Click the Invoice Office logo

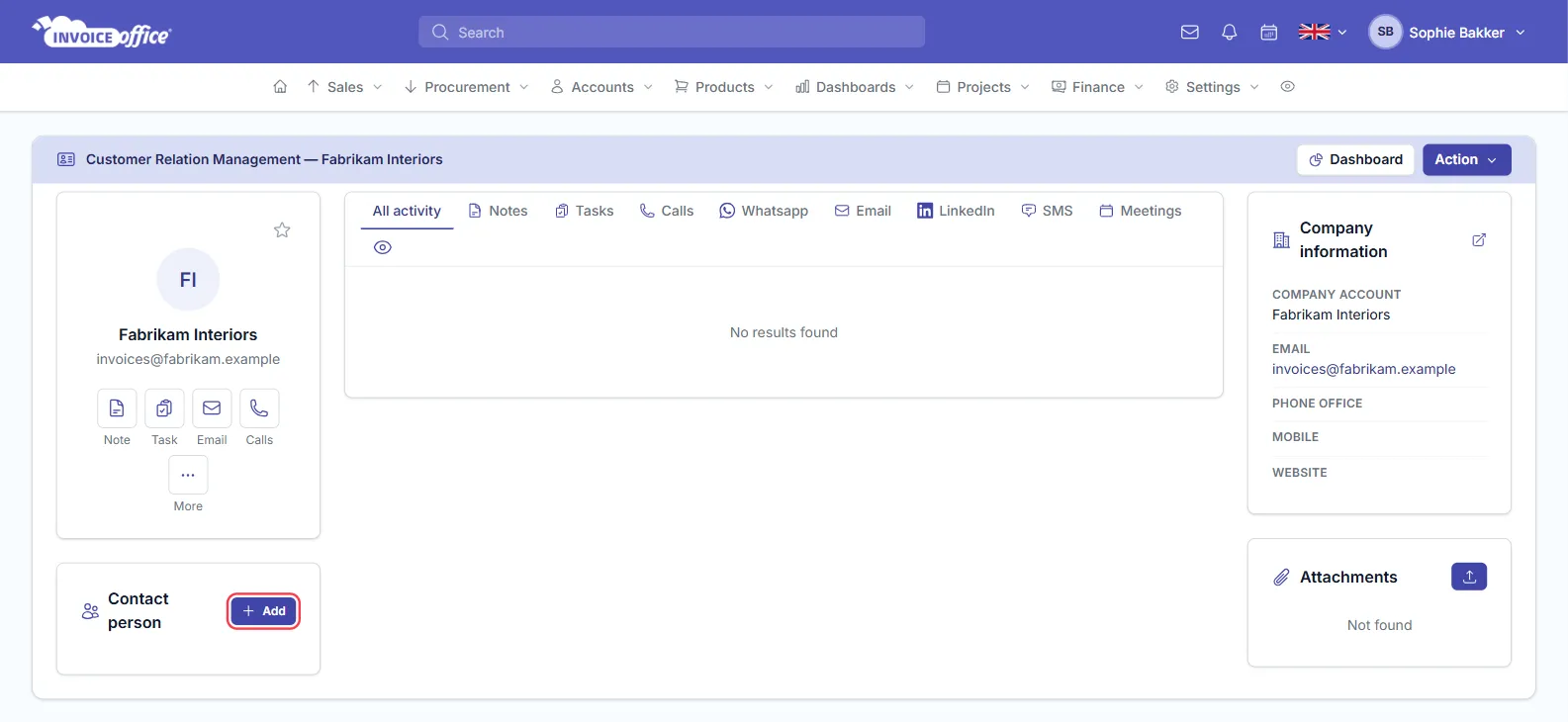102,32
